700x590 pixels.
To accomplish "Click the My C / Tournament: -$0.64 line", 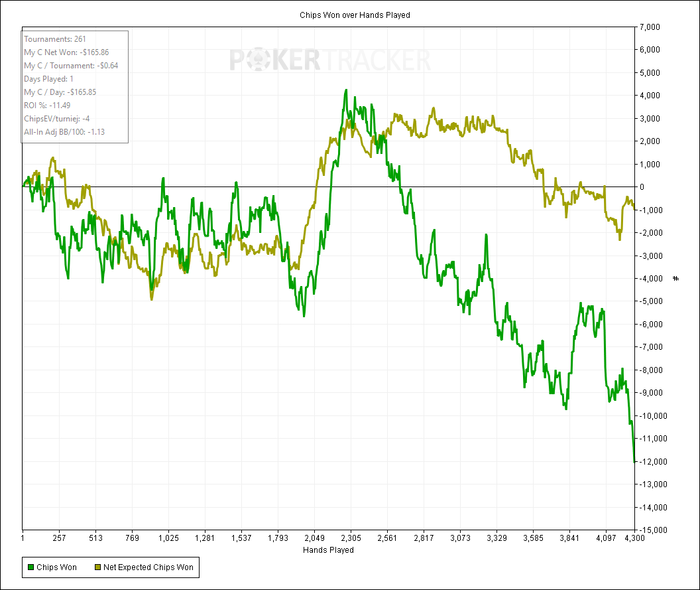I will 71,66.
